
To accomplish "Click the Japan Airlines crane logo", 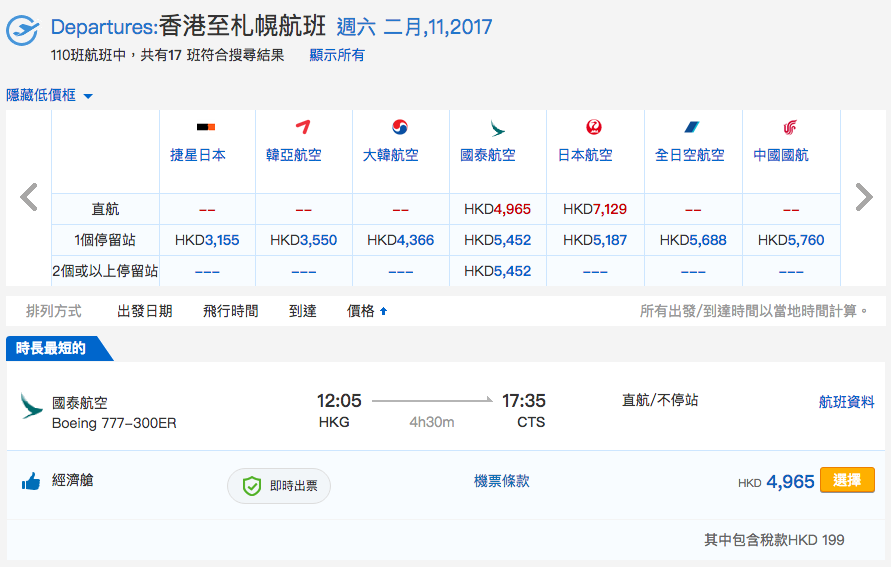I will coord(594,127).
